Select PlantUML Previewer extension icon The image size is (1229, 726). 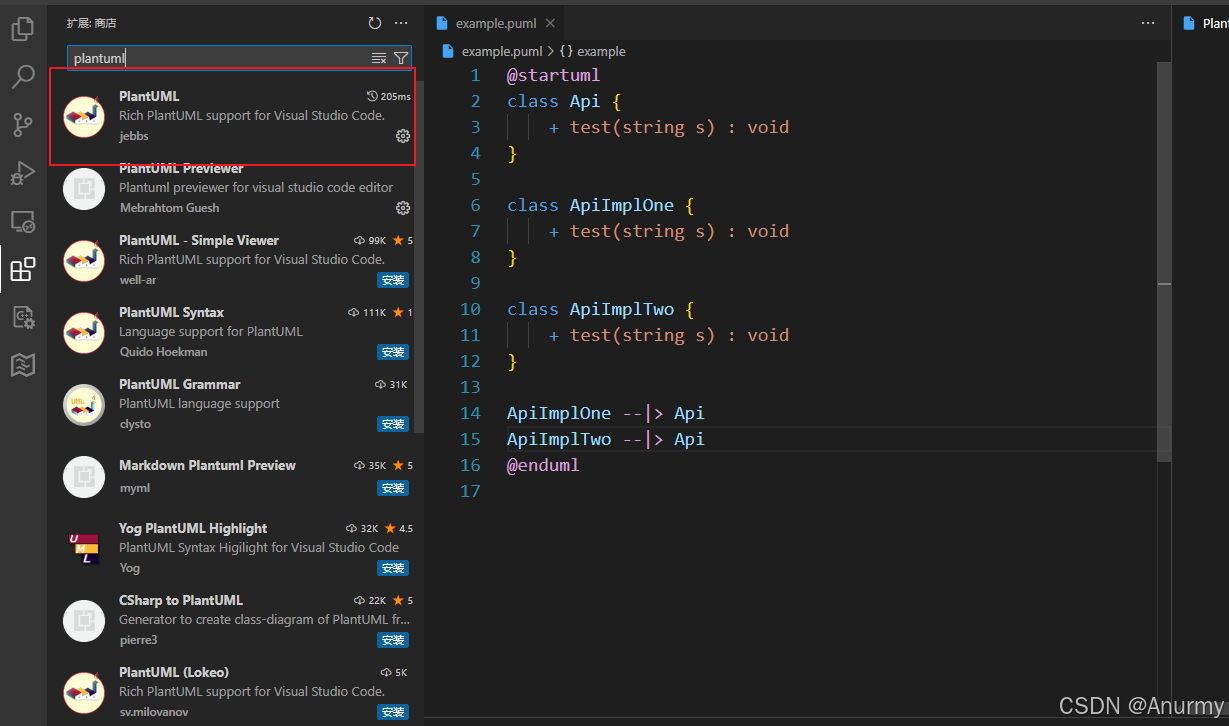[84, 188]
